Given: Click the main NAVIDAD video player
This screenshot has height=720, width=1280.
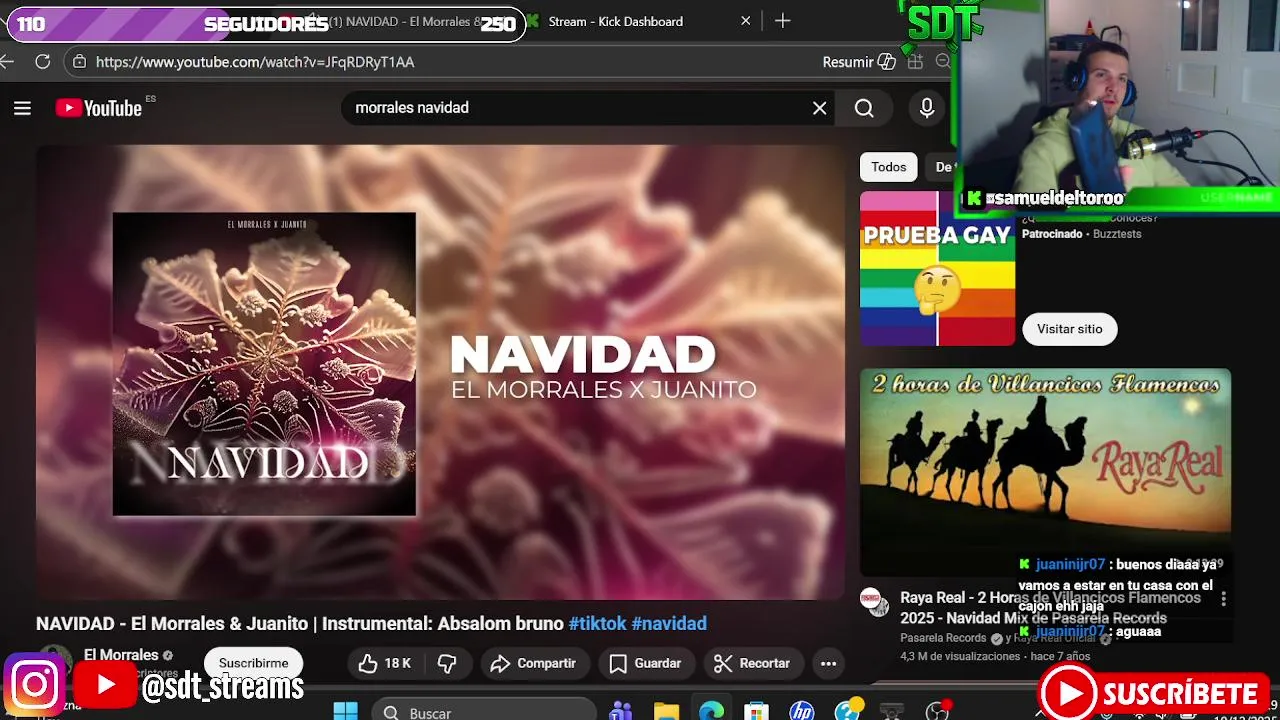Looking at the screenshot, I should 440,372.
